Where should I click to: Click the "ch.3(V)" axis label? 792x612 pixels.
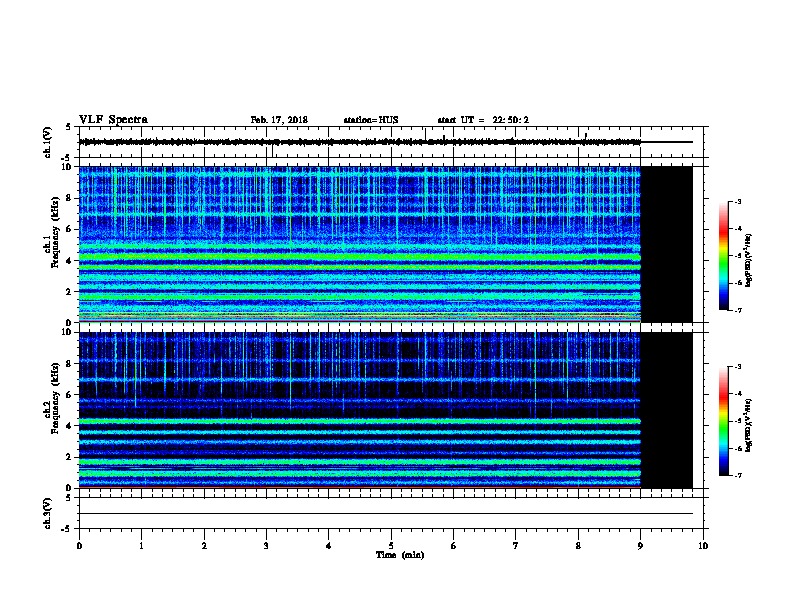click(x=47, y=513)
